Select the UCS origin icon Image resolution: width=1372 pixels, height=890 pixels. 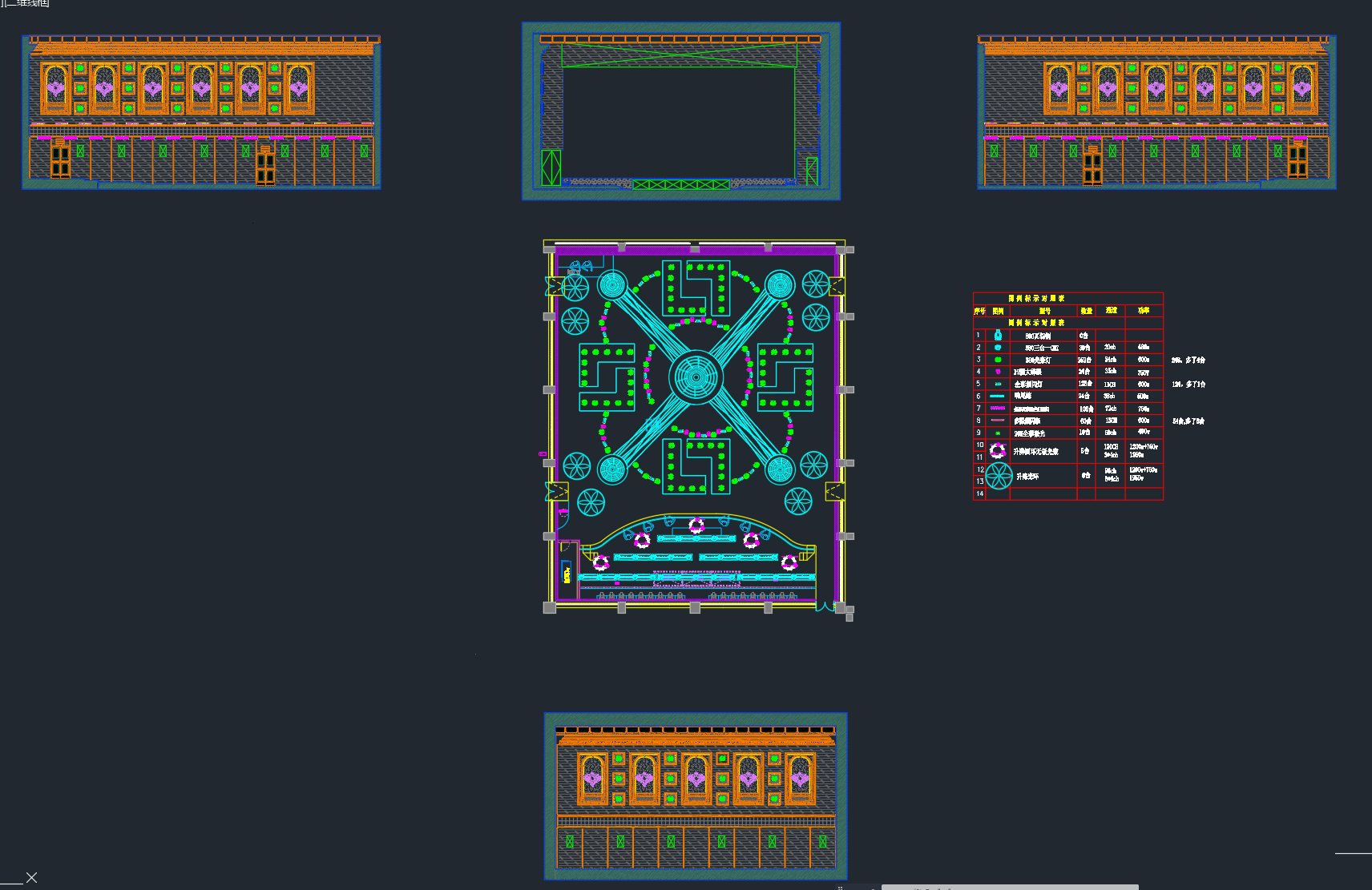coord(31,878)
